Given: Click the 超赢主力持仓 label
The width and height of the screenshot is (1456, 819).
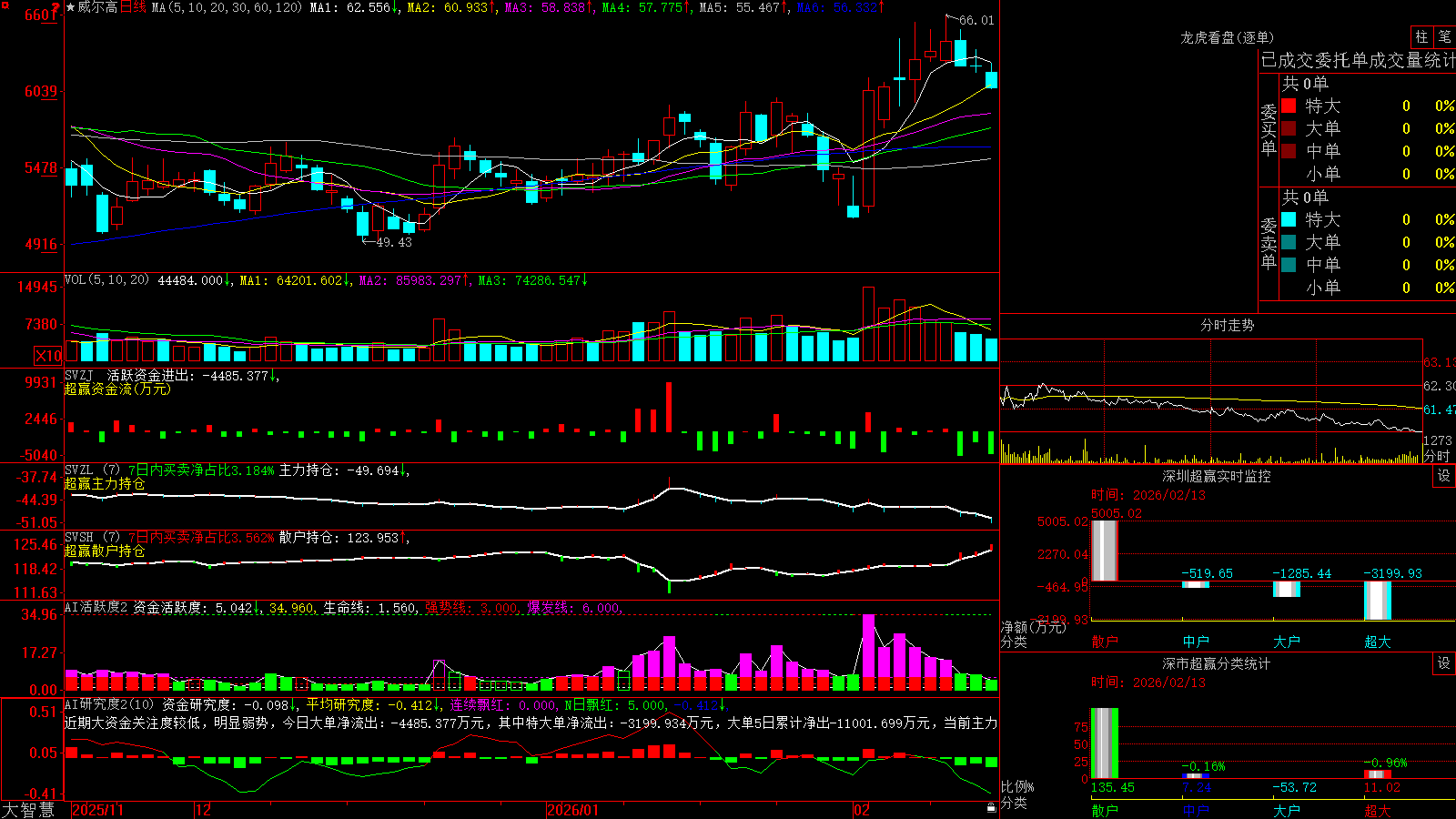Looking at the screenshot, I should (x=105, y=483).
